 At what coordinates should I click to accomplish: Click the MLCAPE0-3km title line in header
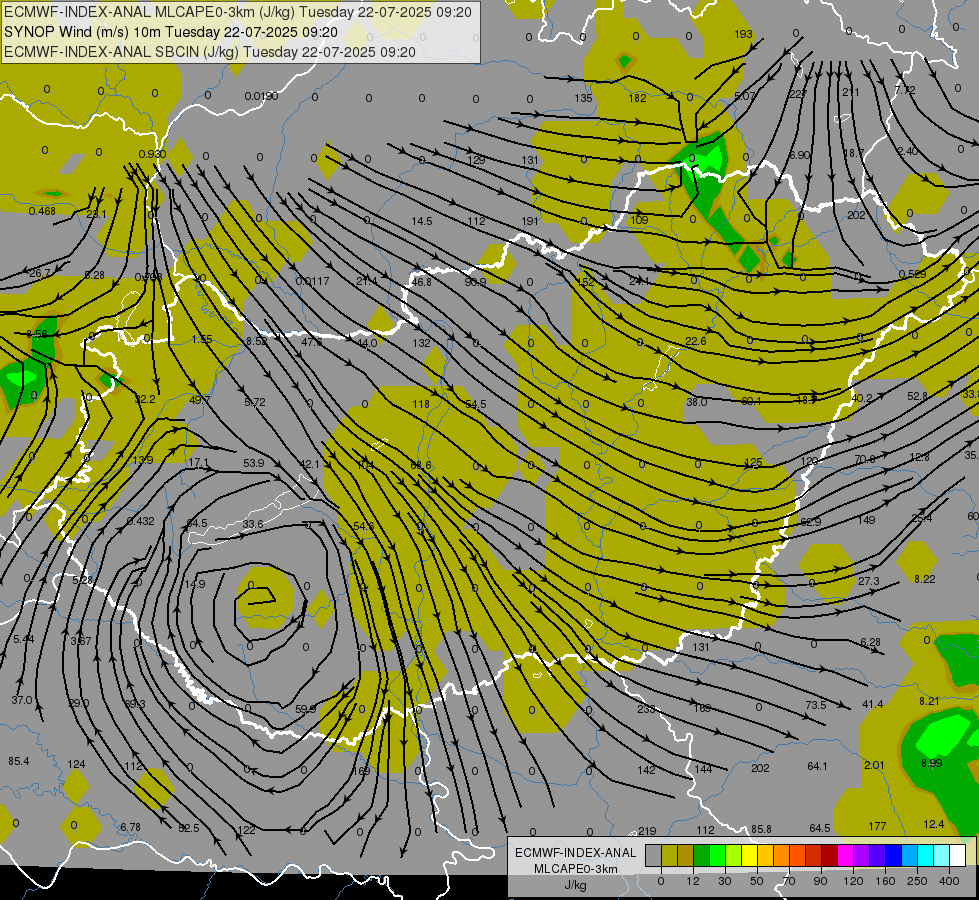(238, 12)
